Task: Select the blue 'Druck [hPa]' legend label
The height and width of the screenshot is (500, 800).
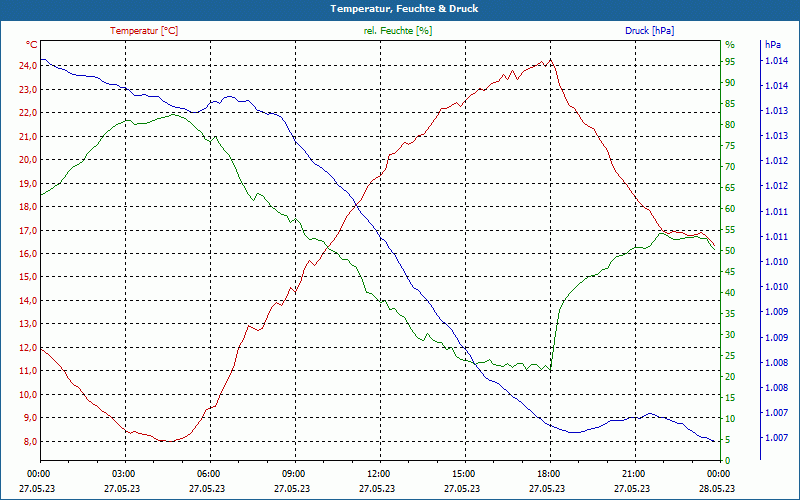Action: point(649,31)
